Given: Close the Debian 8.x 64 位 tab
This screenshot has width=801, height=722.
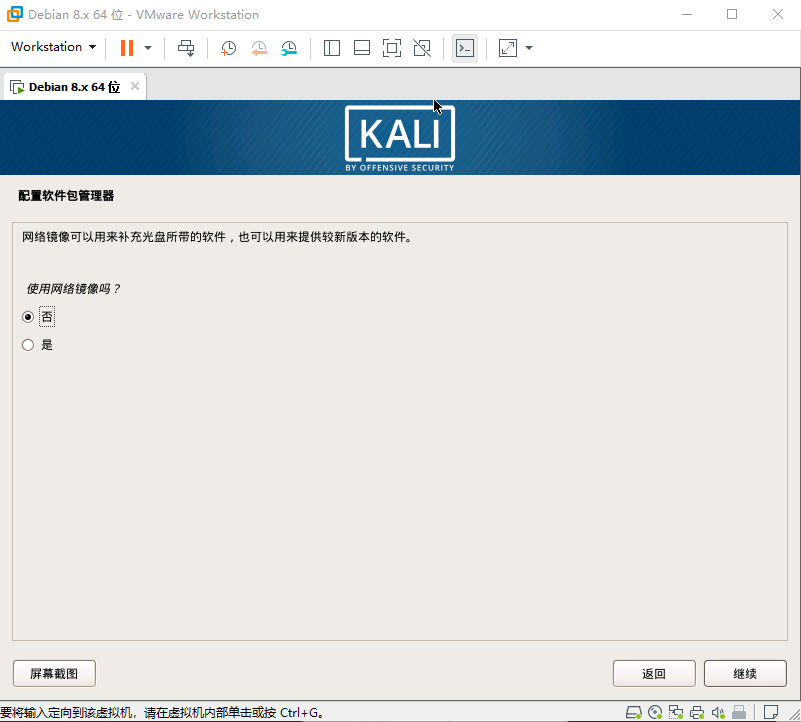Looking at the screenshot, I should [135, 86].
